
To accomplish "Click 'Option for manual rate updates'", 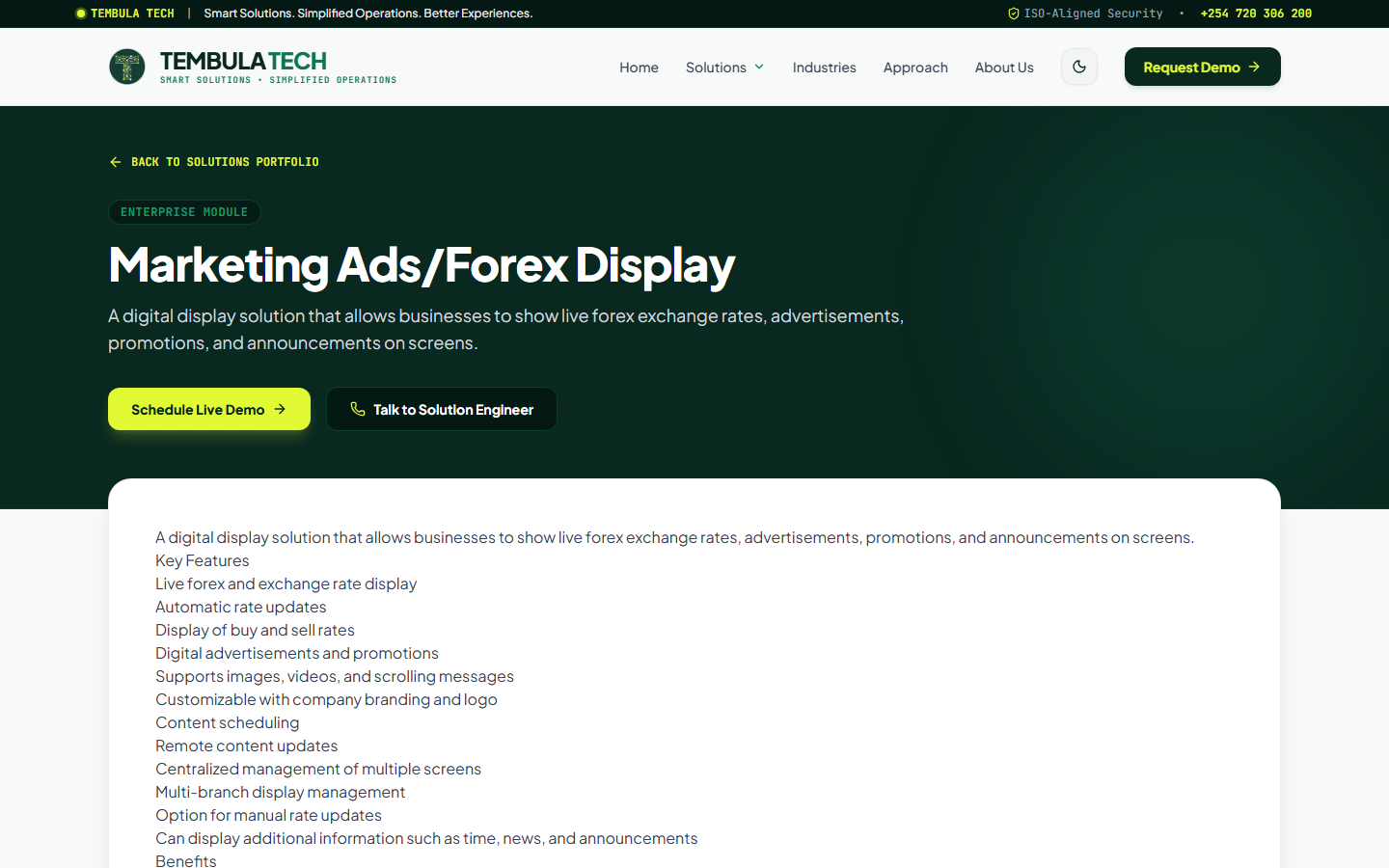I will [x=268, y=815].
